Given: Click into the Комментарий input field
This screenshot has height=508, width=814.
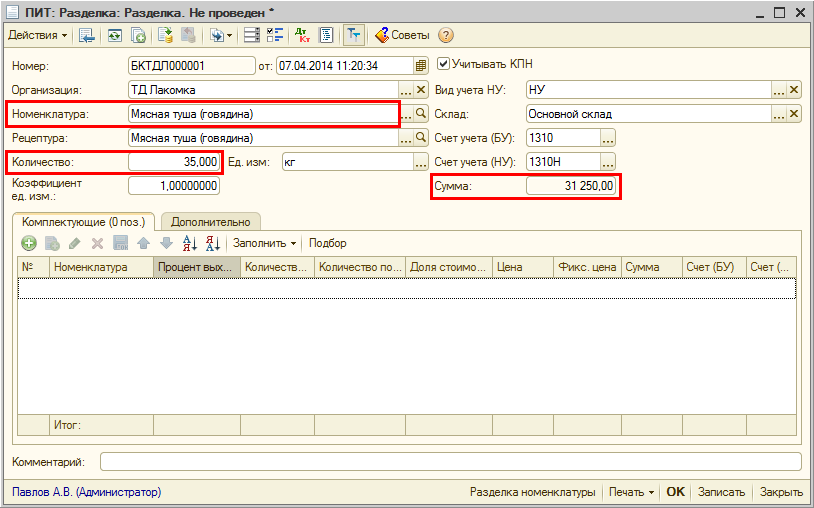Looking at the screenshot, I should click(x=450, y=462).
